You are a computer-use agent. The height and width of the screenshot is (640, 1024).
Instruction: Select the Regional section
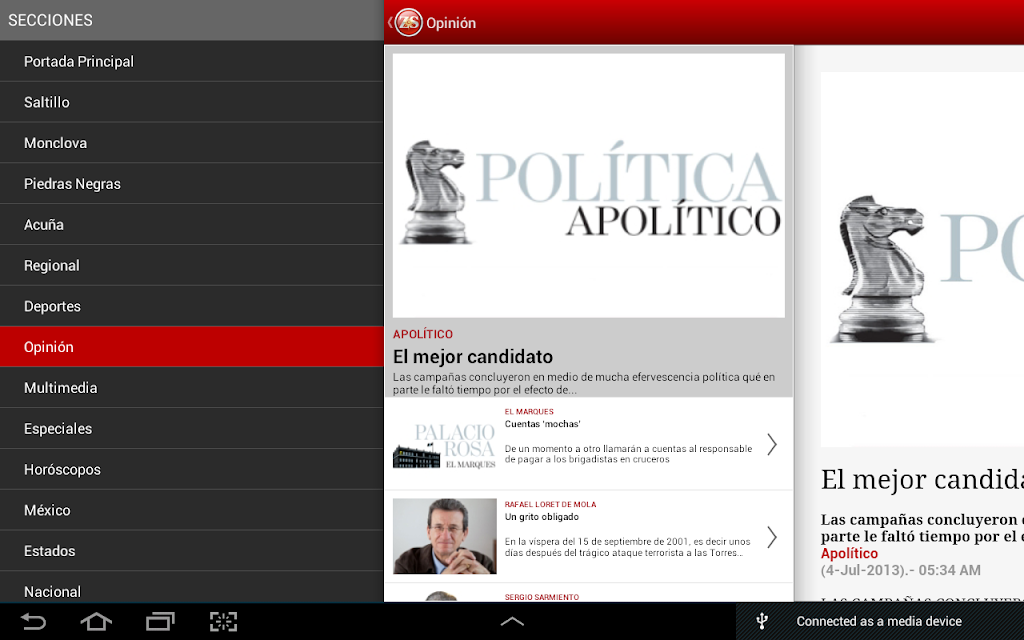[x=191, y=266]
